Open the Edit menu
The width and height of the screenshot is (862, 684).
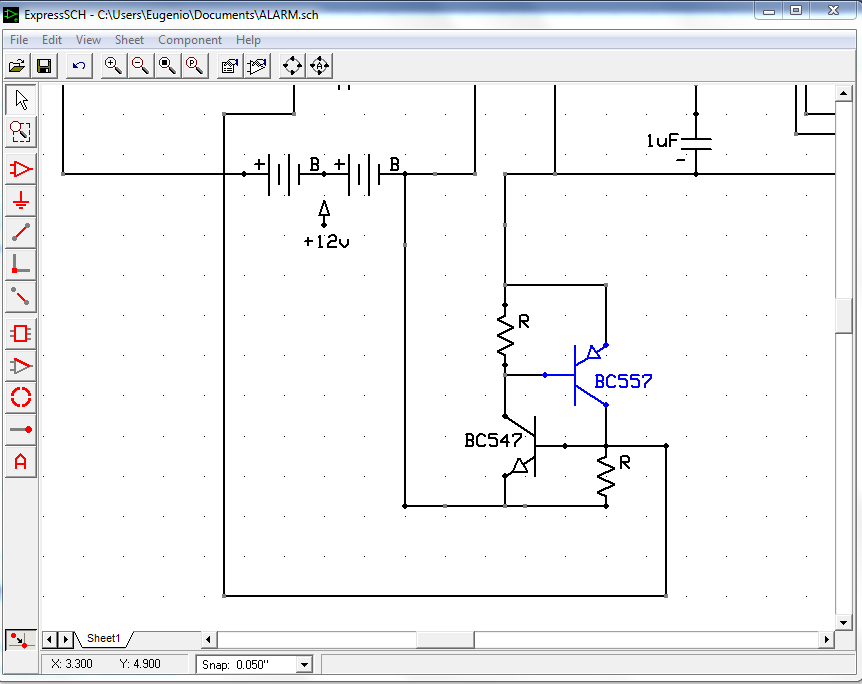(52, 40)
